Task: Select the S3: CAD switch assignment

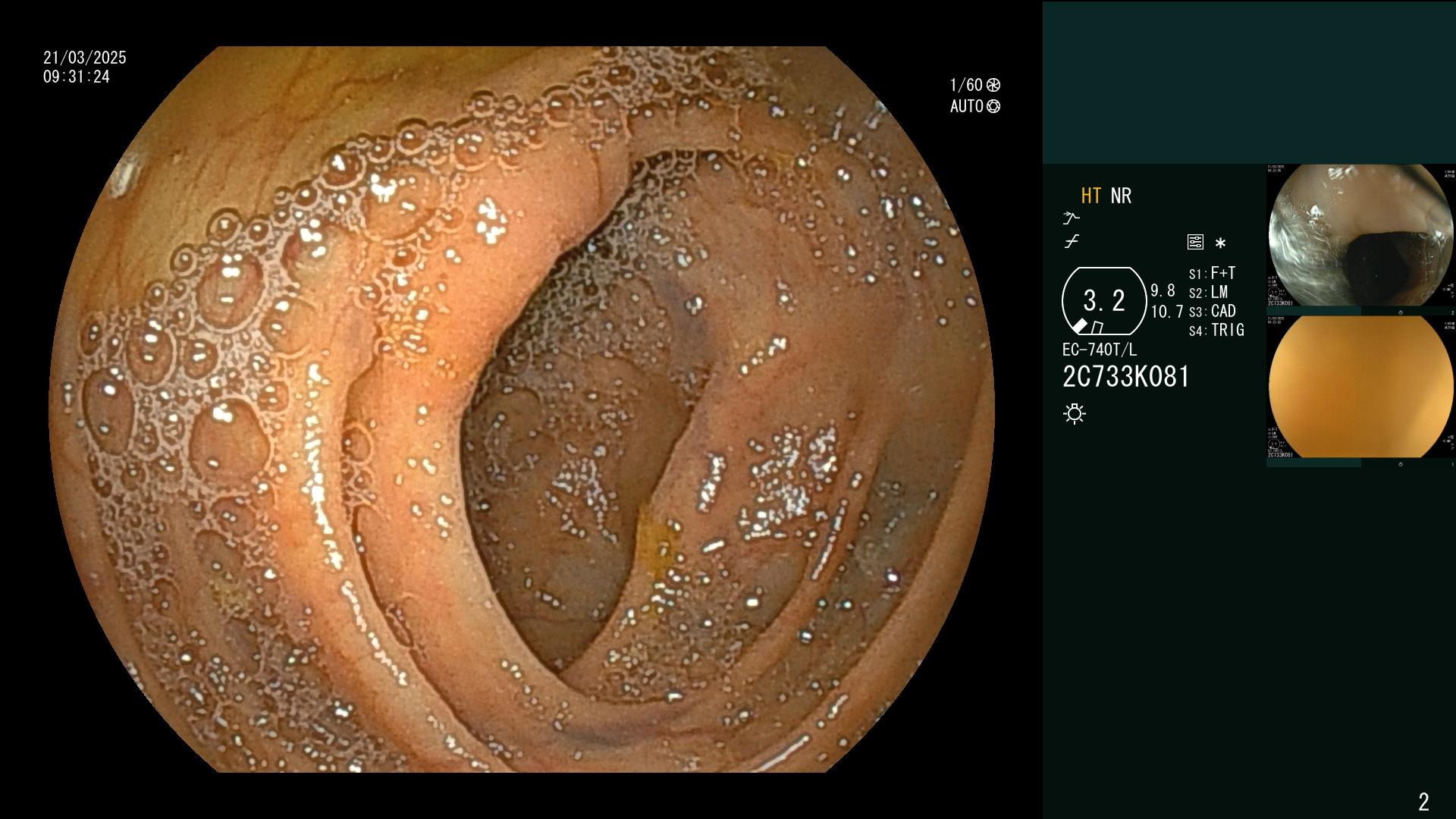Action: (1213, 312)
